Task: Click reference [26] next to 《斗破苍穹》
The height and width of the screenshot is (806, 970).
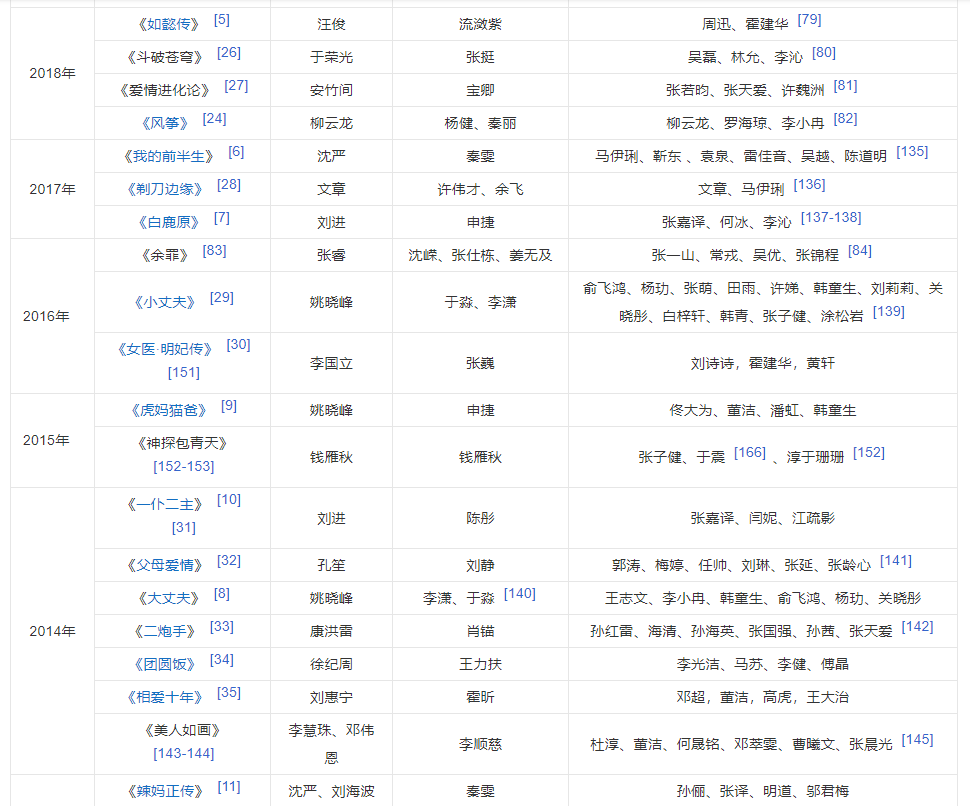Action: pyautogui.click(x=228, y=52)
